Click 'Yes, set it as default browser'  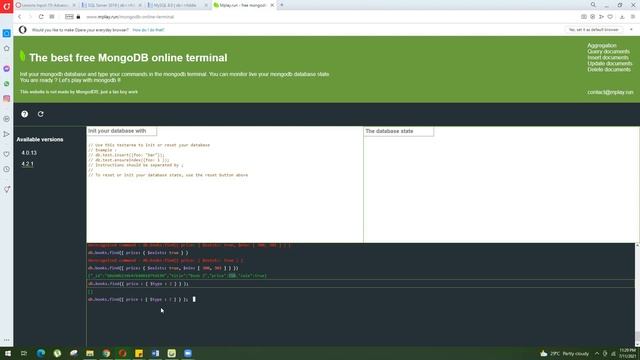click(x=594, y=30)
